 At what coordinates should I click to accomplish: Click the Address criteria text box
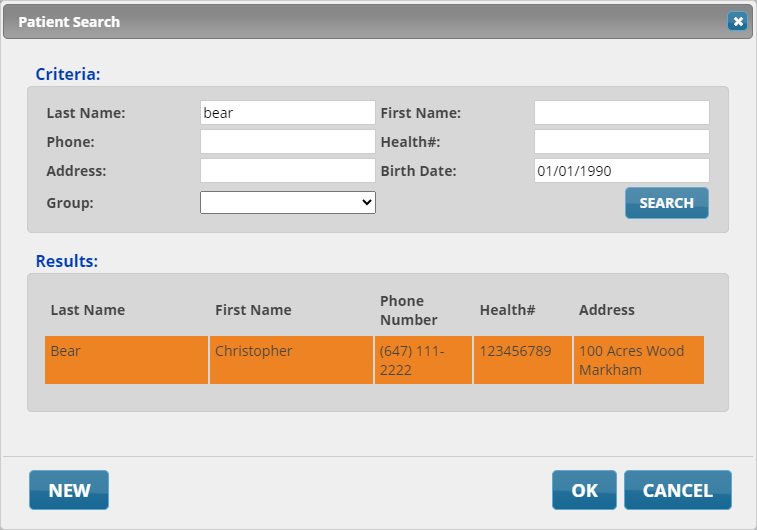point(287,171)
